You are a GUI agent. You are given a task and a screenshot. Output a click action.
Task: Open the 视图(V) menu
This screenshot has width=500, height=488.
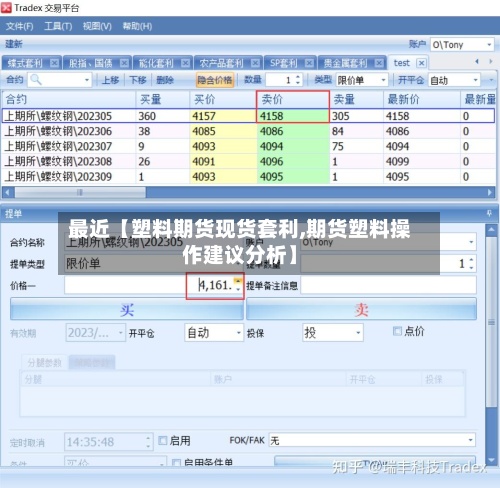point(97,26)
